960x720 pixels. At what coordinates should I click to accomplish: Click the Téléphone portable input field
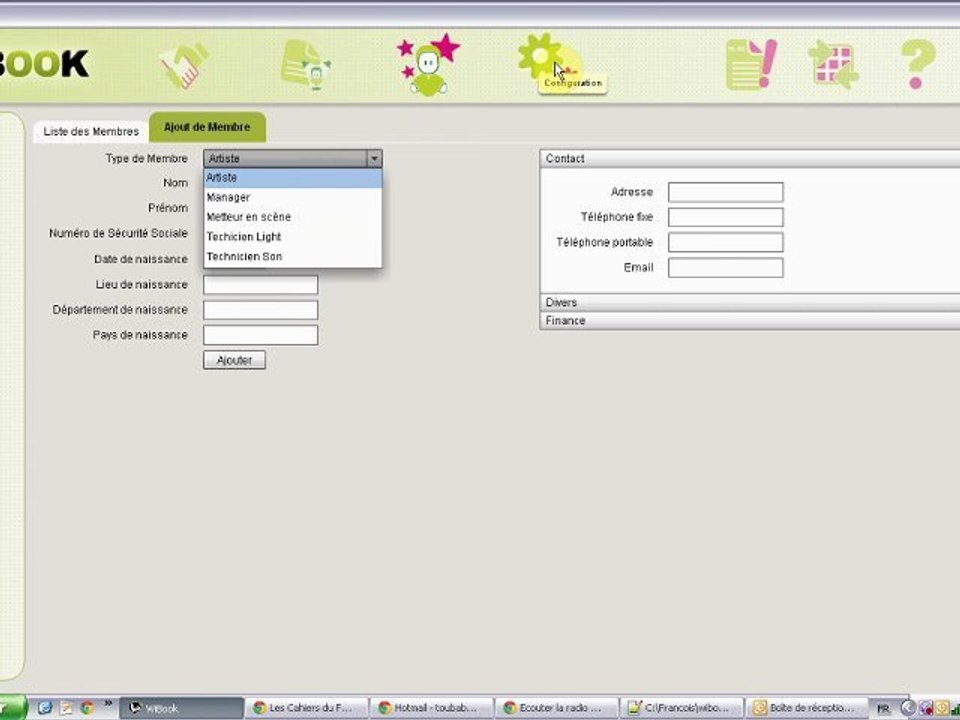point(726,242)
